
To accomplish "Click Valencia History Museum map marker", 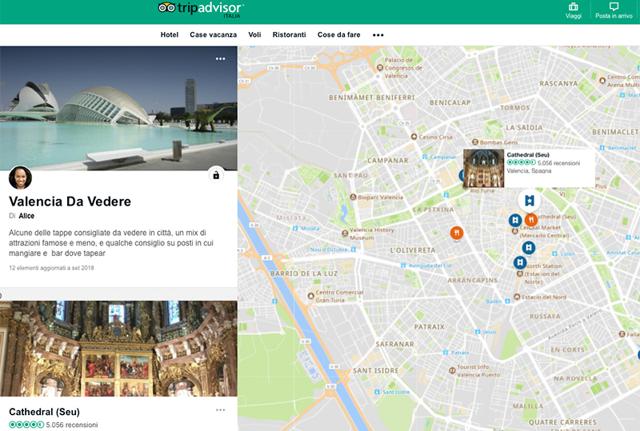I will (345, 233).
